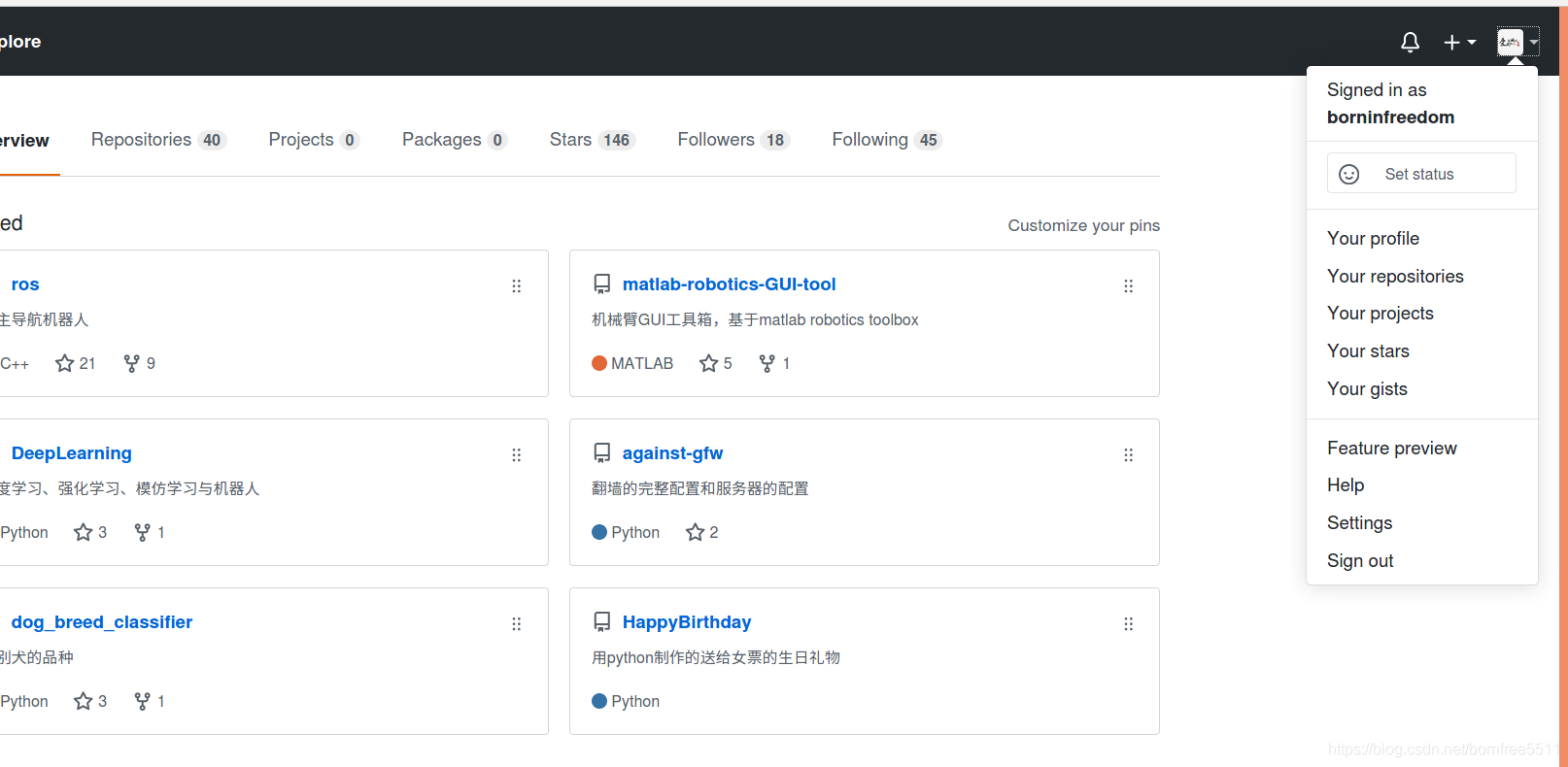Open Your gists menu entry

click(1367, 388)
